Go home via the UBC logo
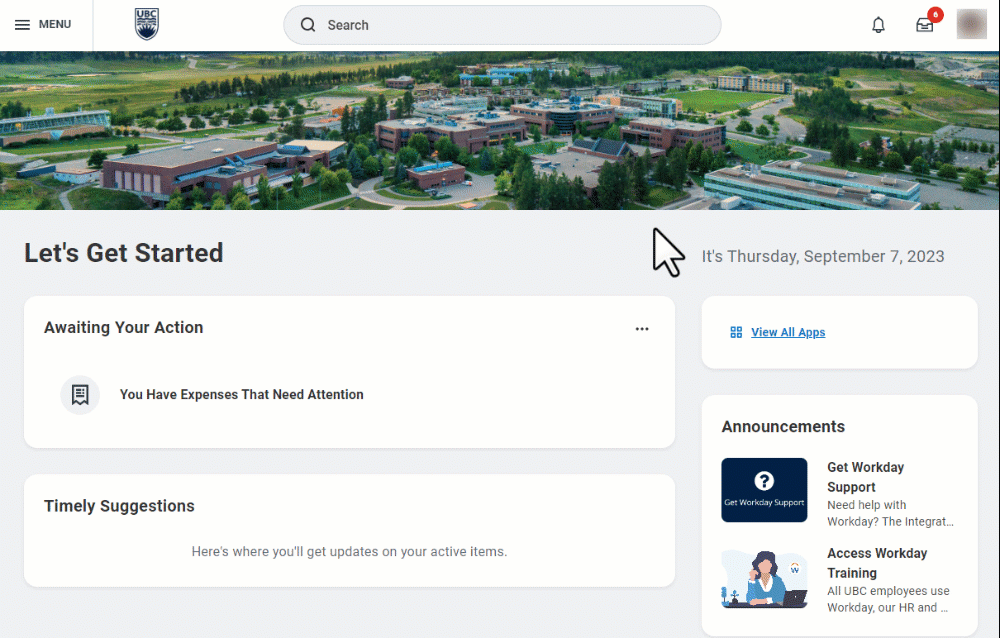Screen dimensions: 1000x638 [146, 24]
